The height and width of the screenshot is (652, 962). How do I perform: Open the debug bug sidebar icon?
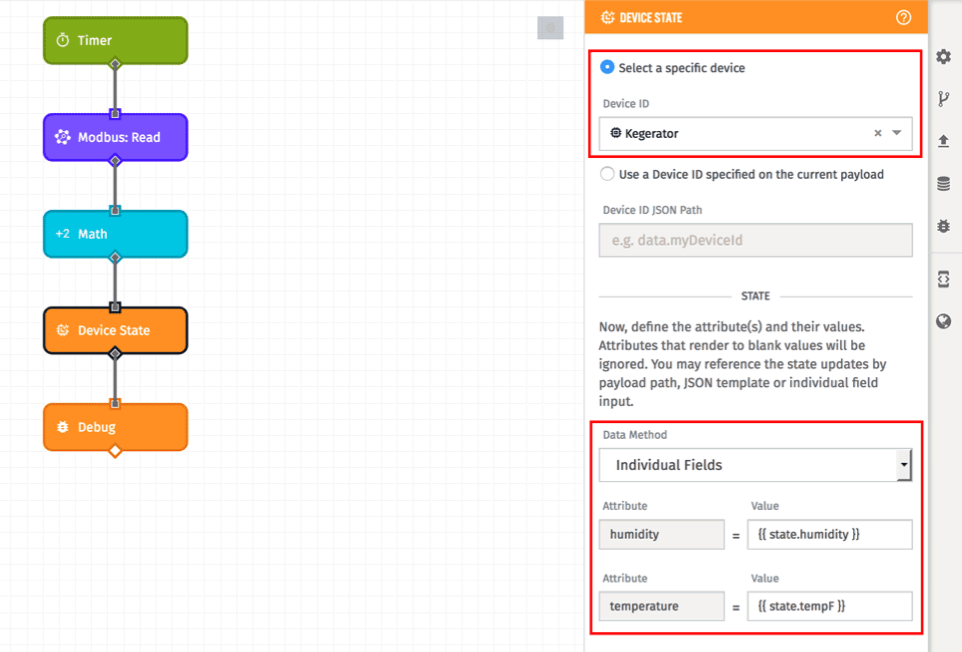[943, 226]
